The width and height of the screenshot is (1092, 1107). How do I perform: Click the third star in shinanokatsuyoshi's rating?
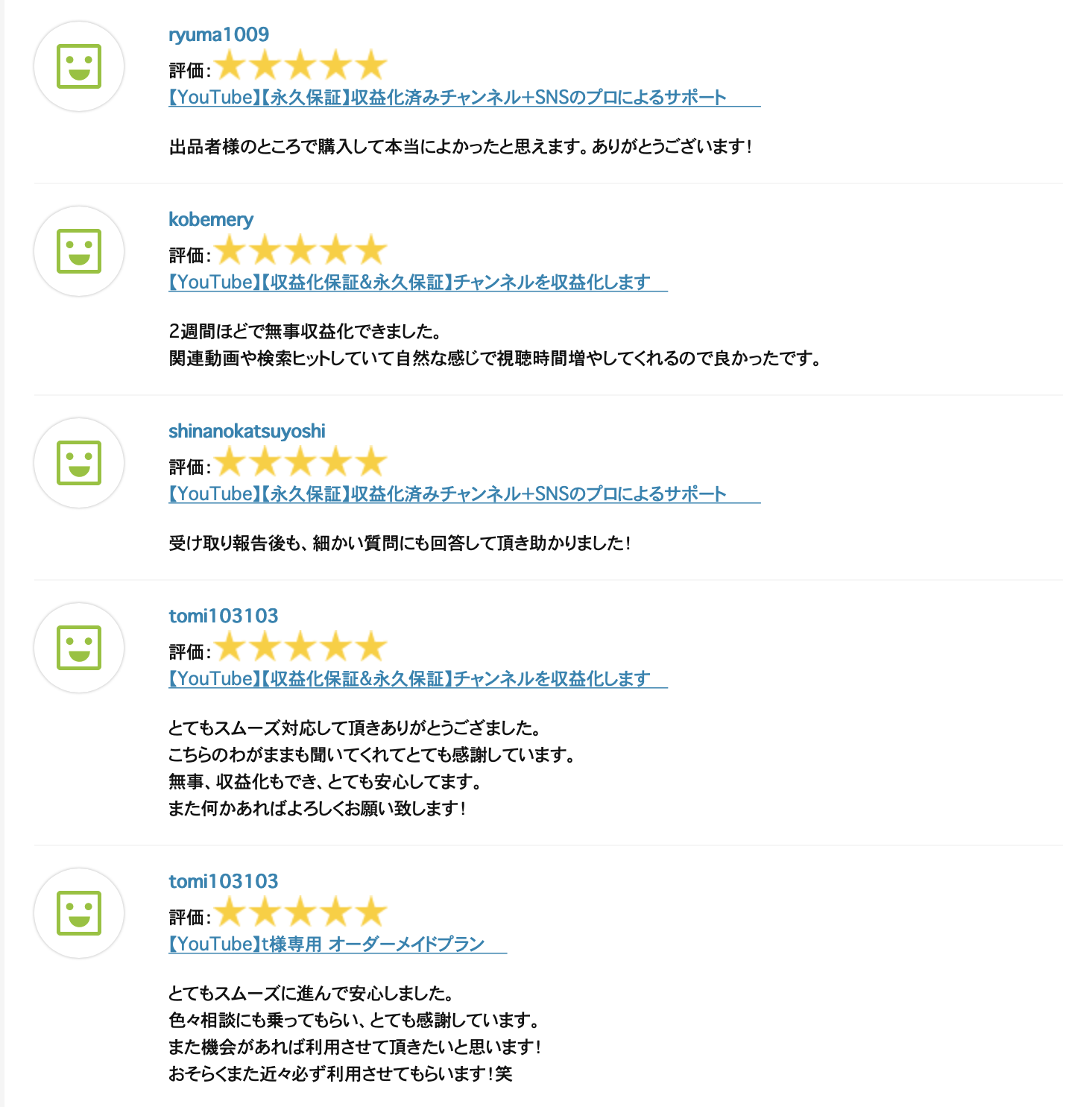[x=300, y=461]
